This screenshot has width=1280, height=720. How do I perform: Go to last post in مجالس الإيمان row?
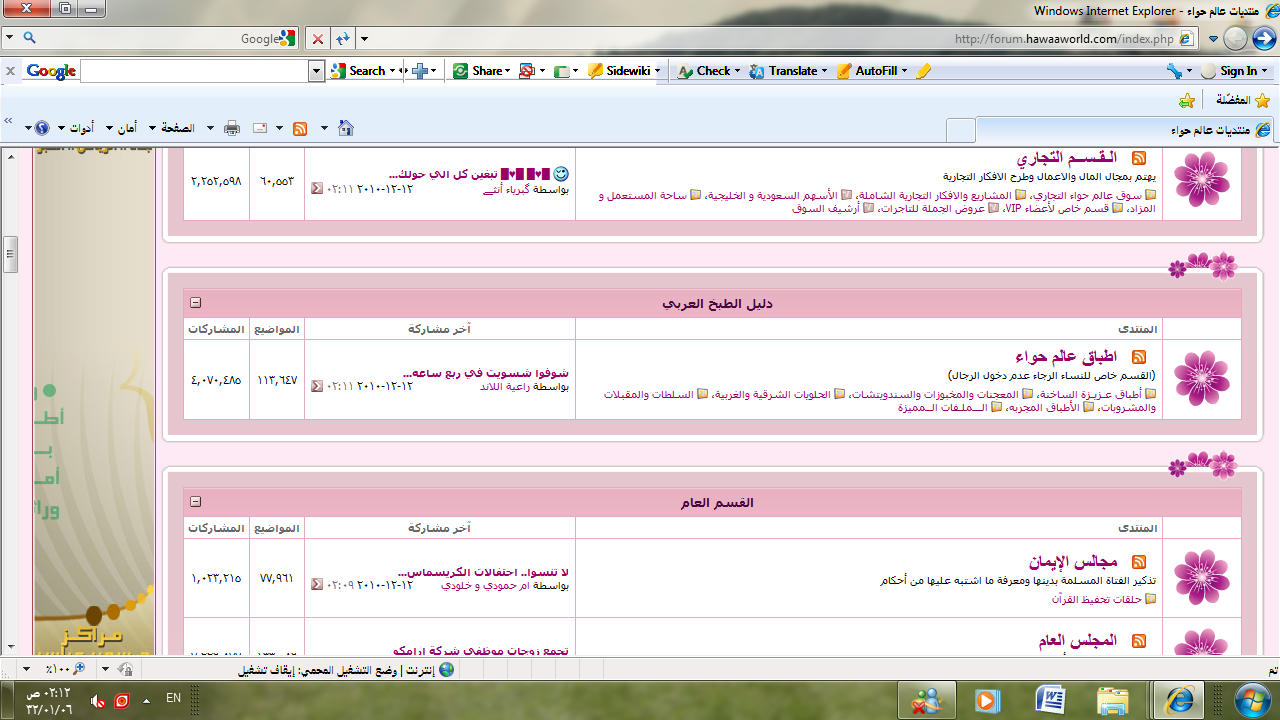317,584
